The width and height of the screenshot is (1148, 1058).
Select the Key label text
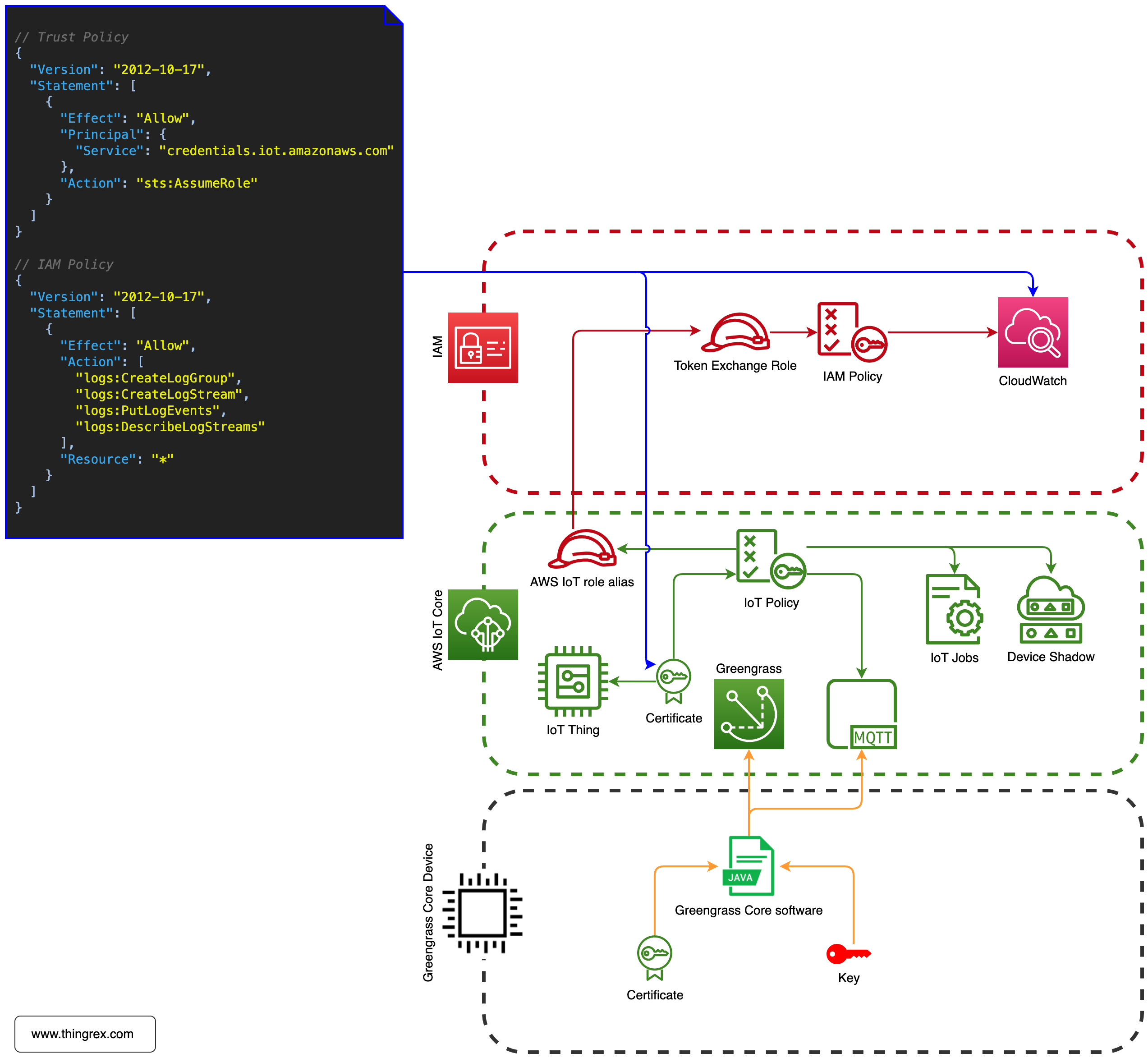(848, 979)
